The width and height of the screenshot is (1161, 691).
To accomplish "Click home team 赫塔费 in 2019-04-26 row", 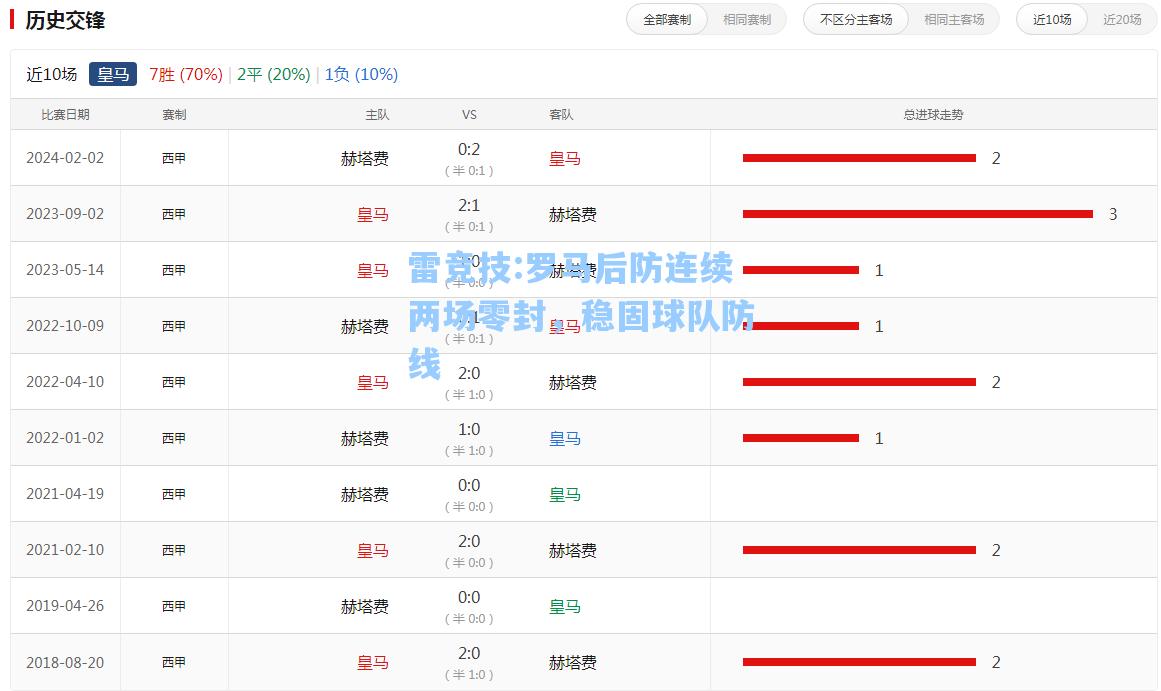I will point(364,607).
